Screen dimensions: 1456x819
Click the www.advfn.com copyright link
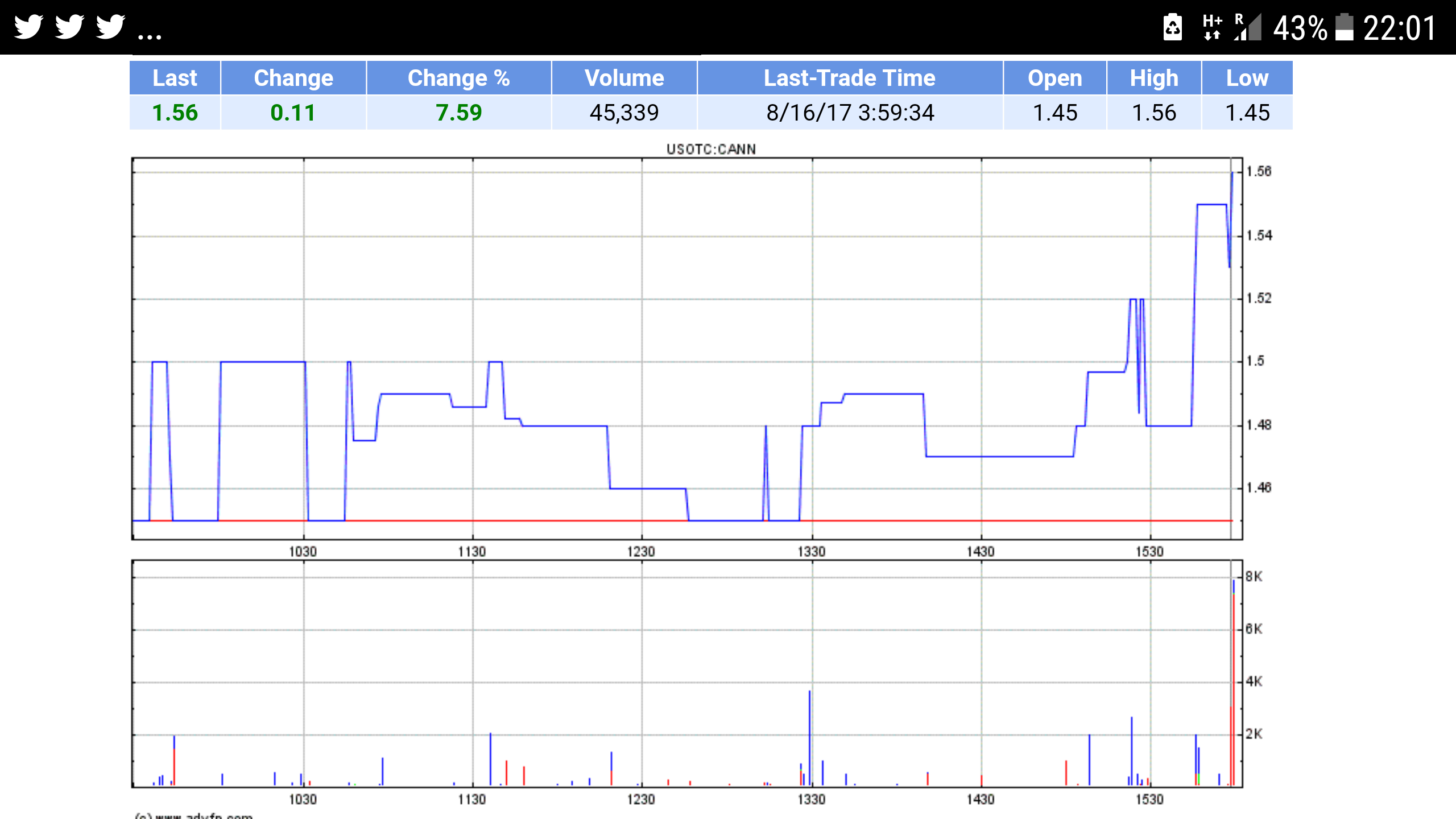tap(204, 815)
